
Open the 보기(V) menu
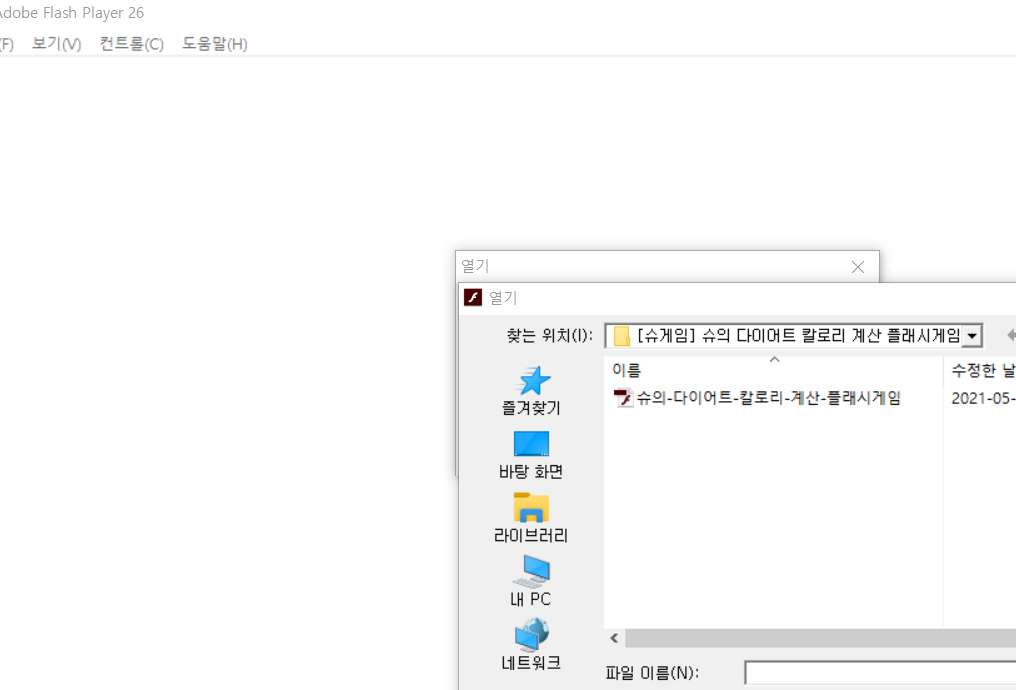[x=56, y=44]
